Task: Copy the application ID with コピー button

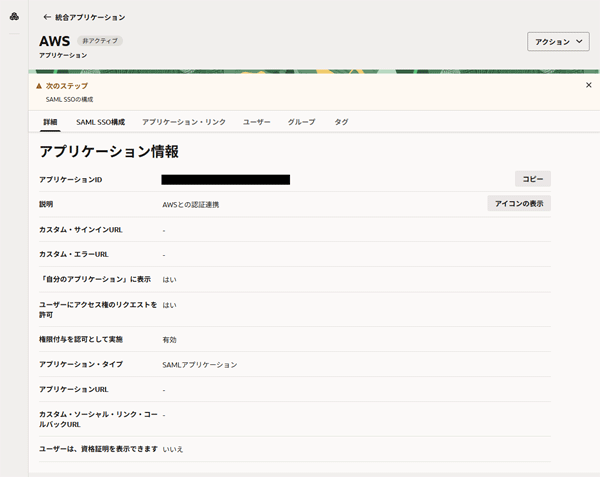Action: [x=533, y=179]
